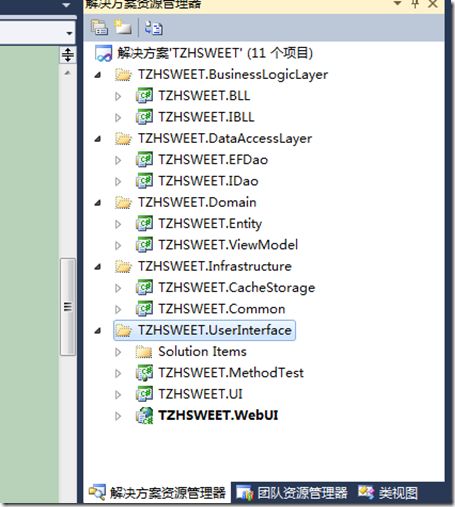This screenshot has width=455, height=507.
Task: Click the View Class Diagram toolbar icon
Action: pos(153,28)
